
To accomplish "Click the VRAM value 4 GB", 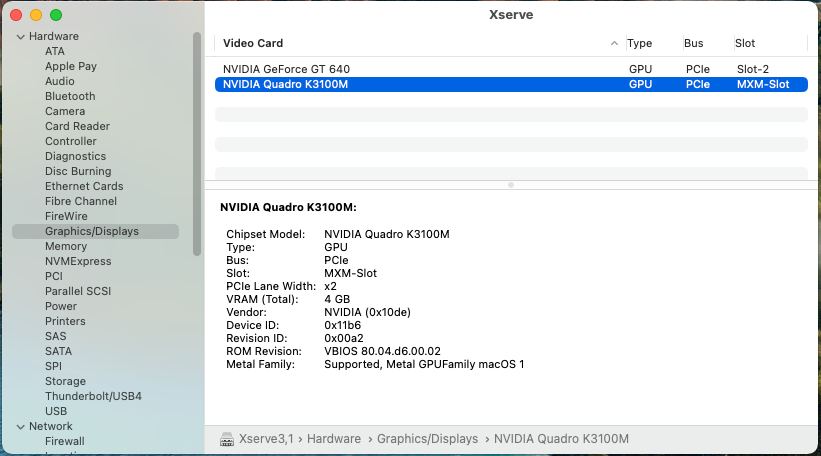I will click(x=337, y=299).
